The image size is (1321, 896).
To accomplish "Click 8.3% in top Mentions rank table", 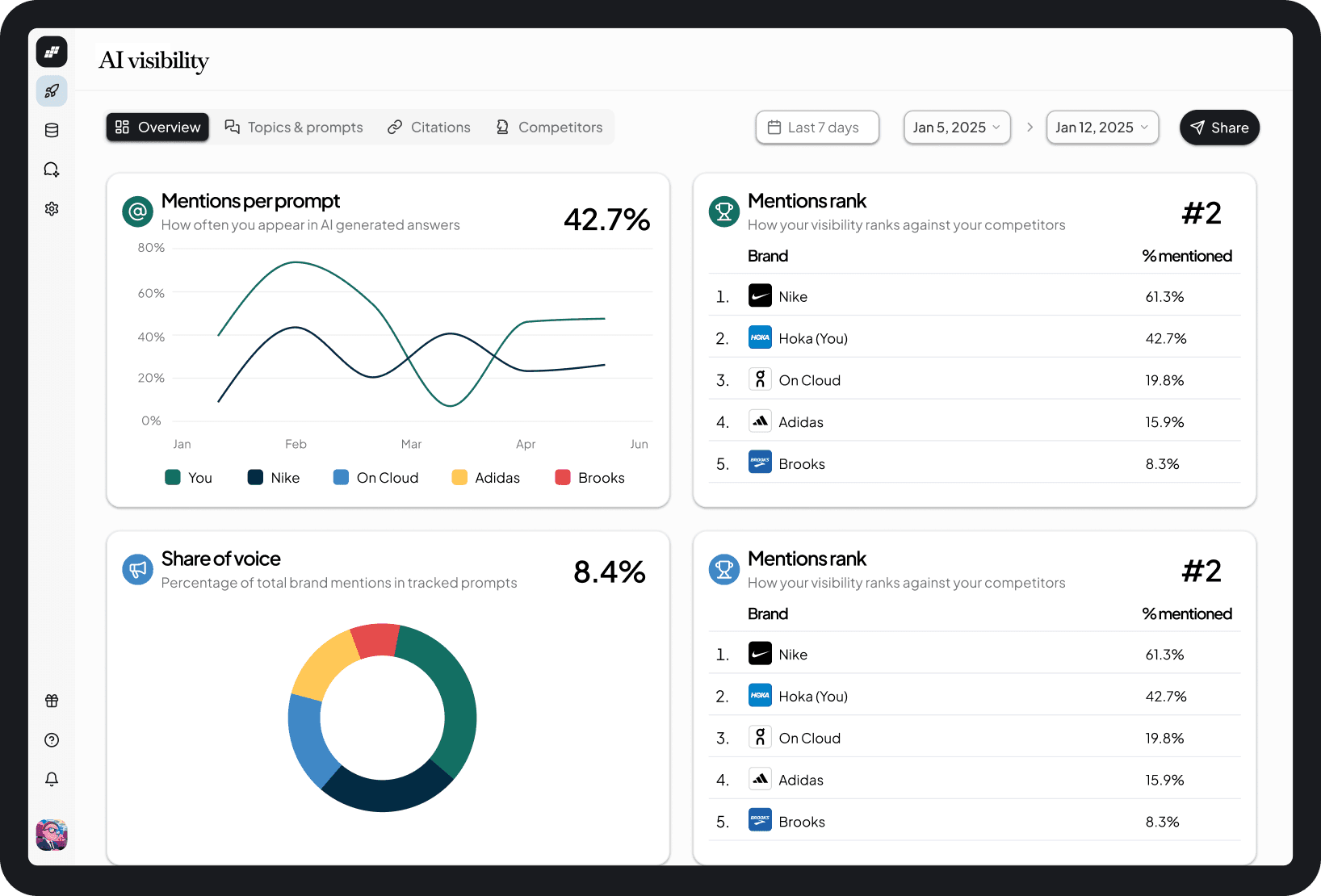I will click(1162, 464).
